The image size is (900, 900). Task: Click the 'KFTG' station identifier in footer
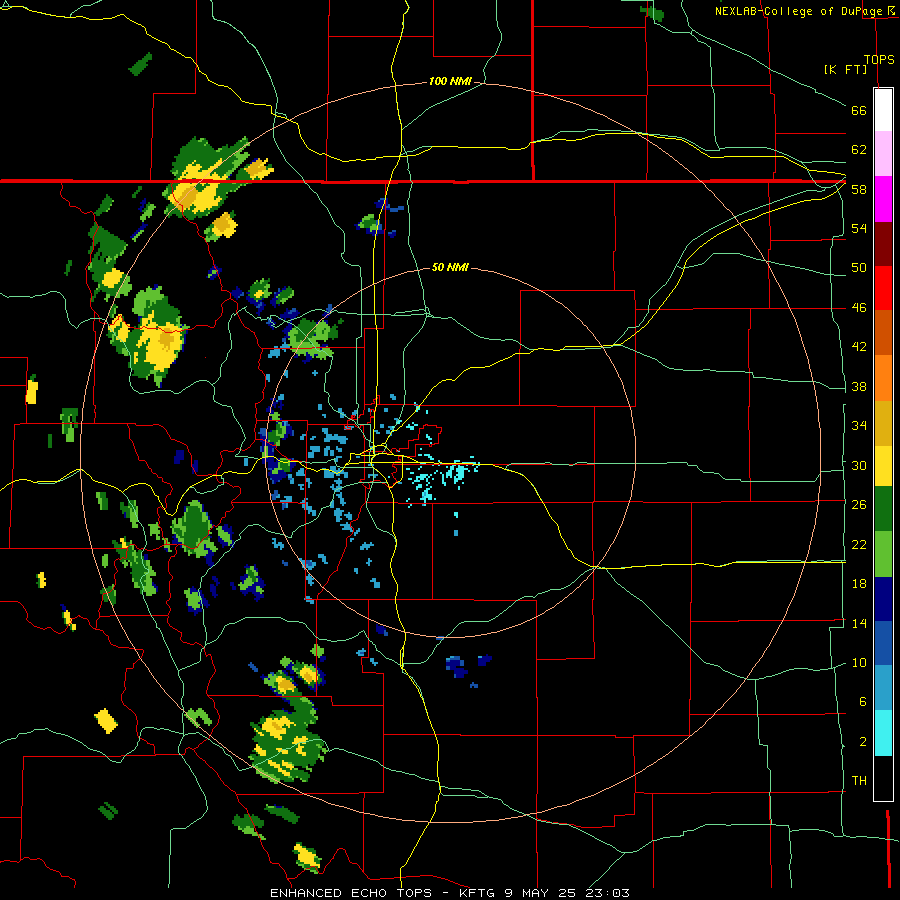[x=478, y=893]
